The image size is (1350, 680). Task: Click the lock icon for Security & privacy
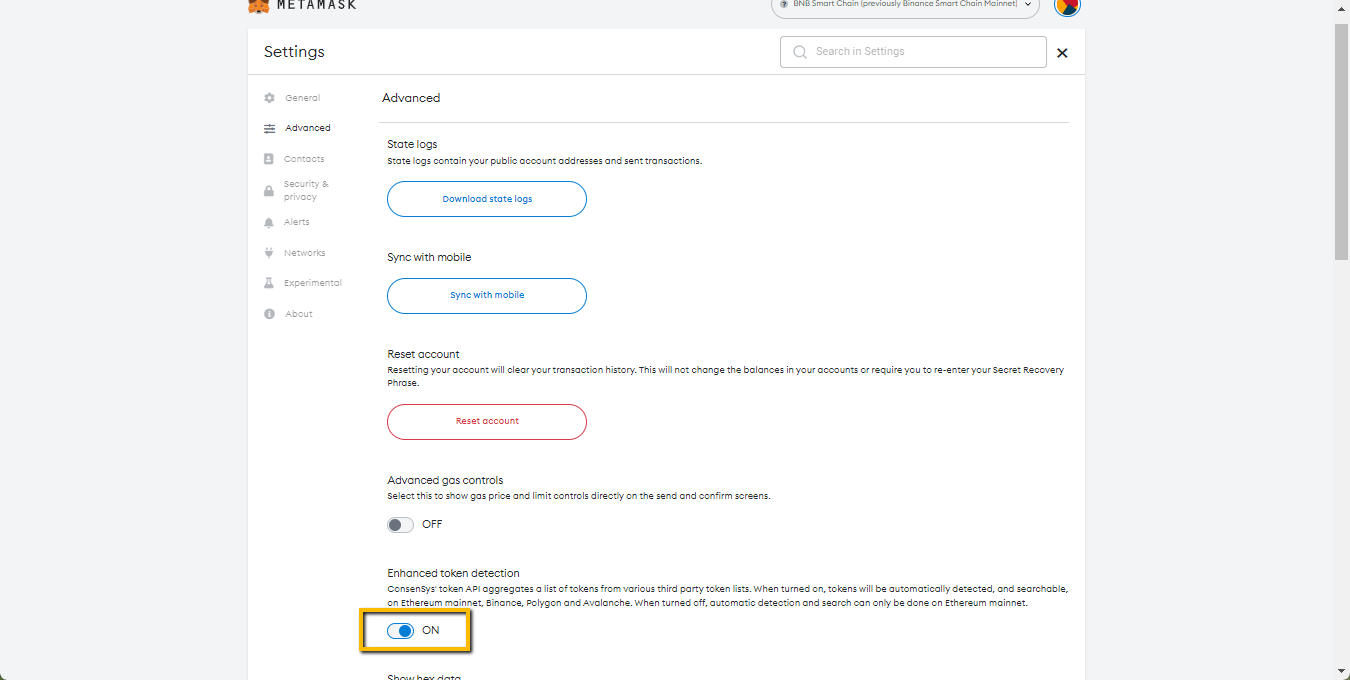pyautogui.click(x=269, y=190)
